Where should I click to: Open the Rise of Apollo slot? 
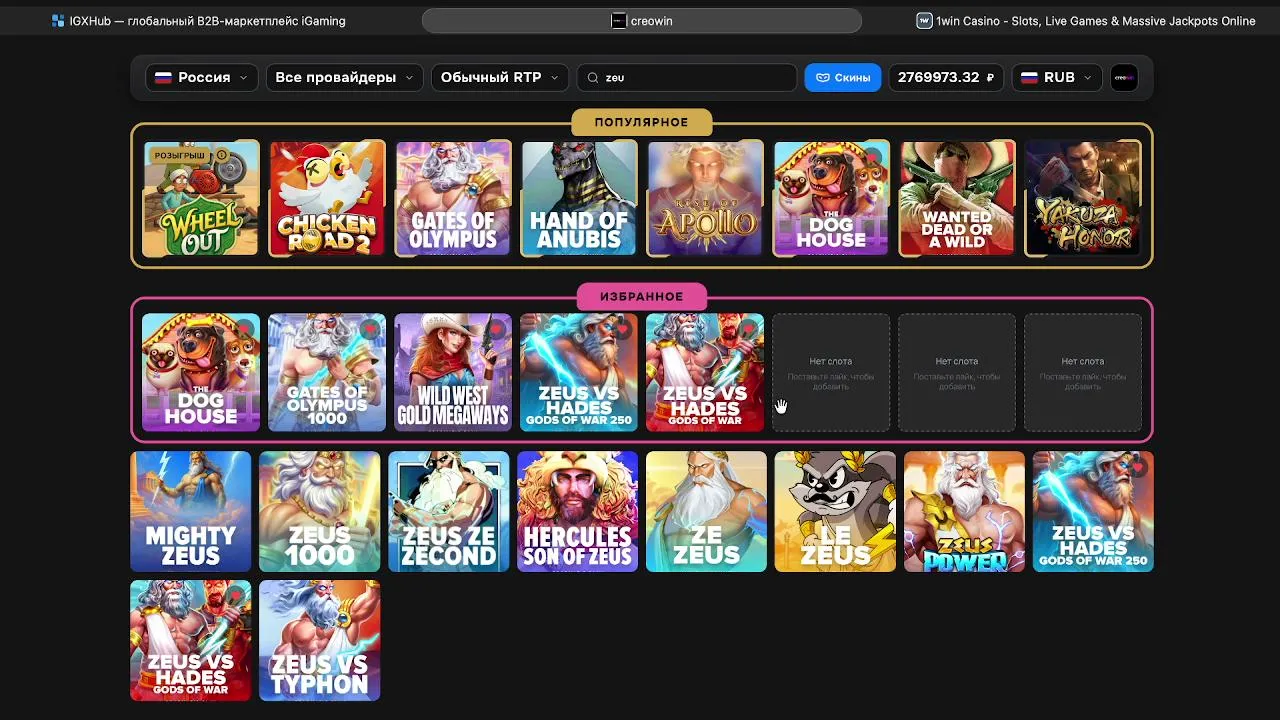click(x=705, y=198)
